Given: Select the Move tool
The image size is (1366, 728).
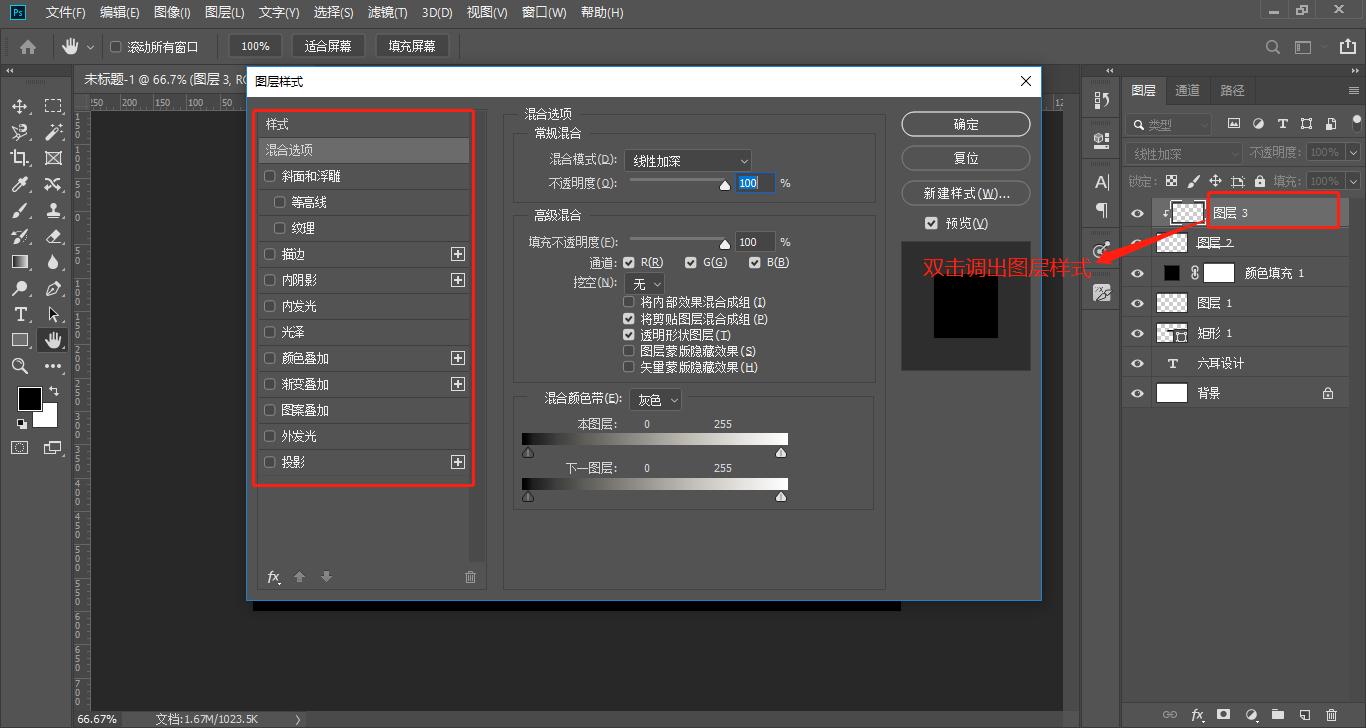Looking at the screenshot, I should (x=20, y=106).
